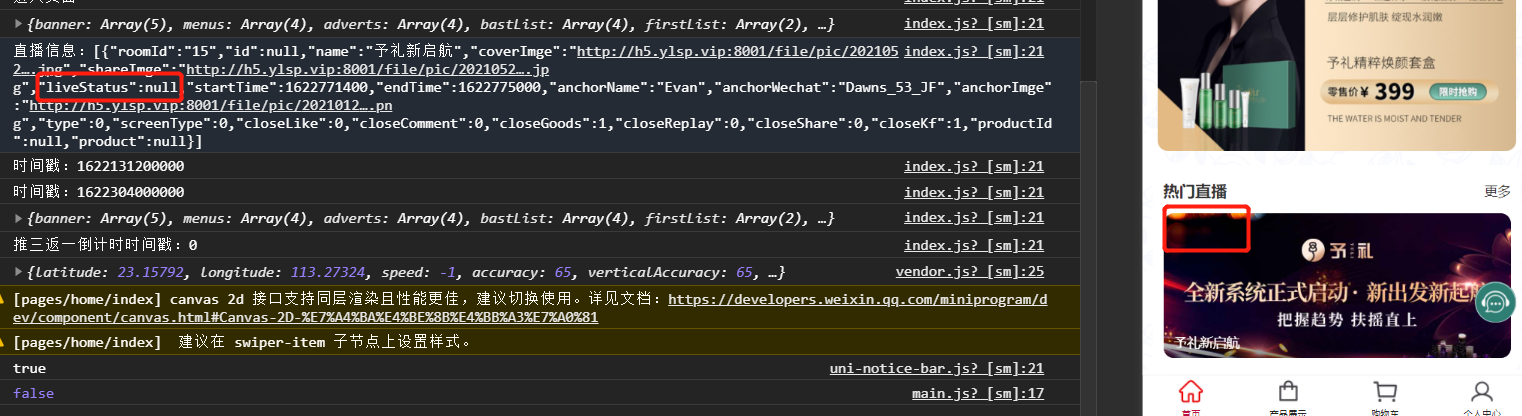Expand the first banner/menus object log entry

20,24
